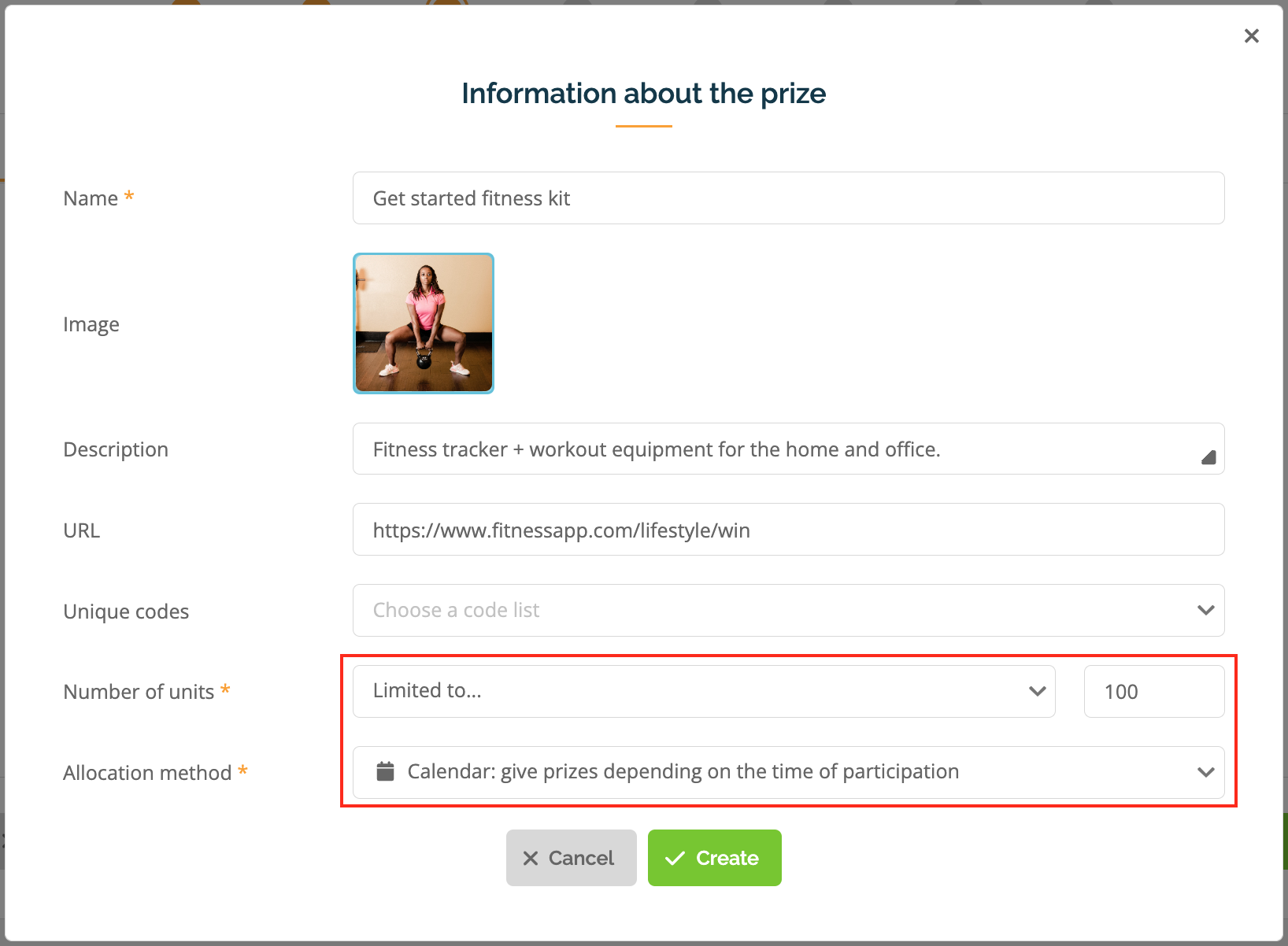Click the Cancel button text

pos(581,858)
